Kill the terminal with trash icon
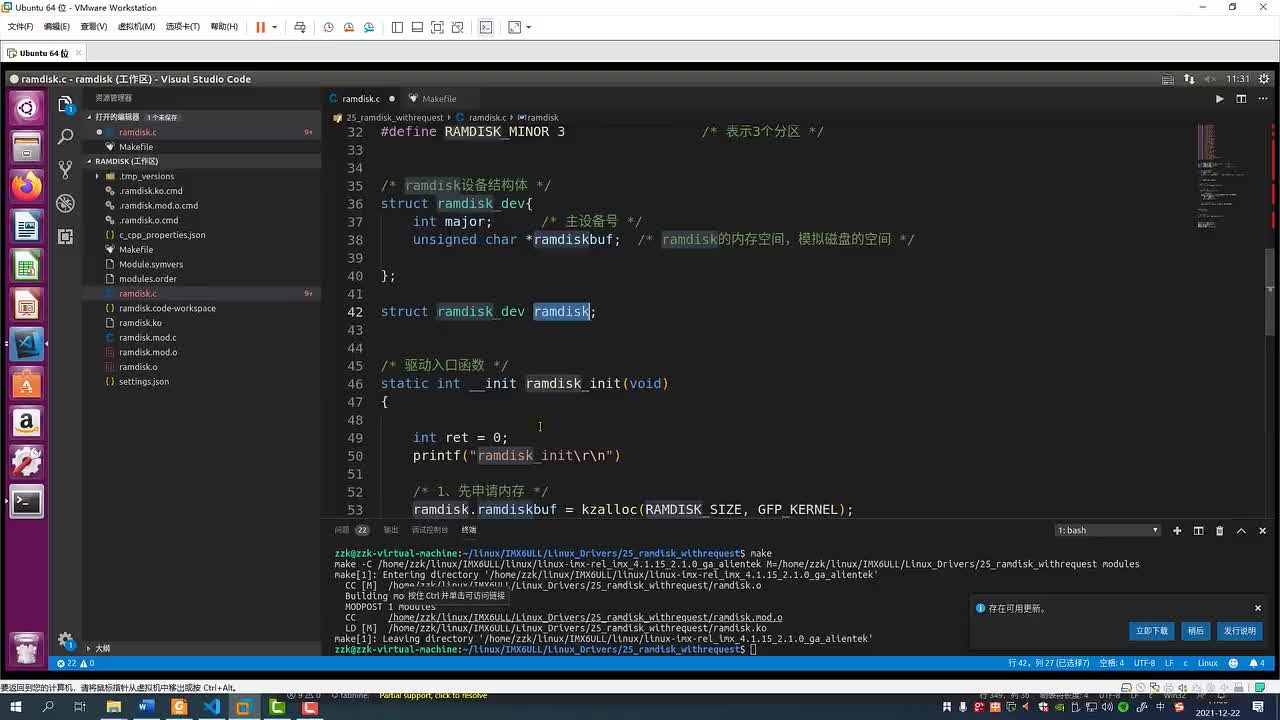1280x720 pixels. point(1220,530)
